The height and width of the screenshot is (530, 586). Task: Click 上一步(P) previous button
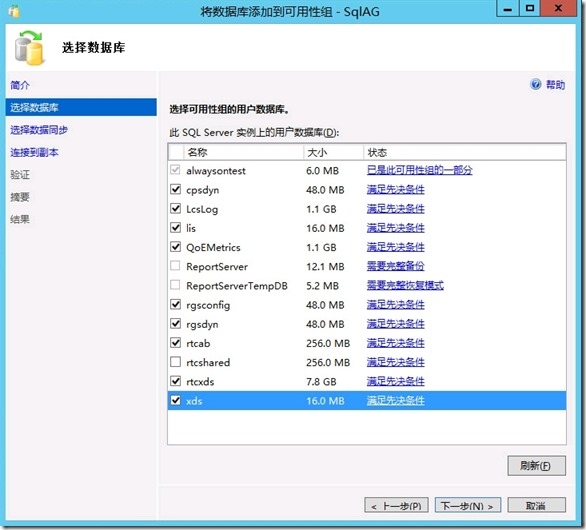[x=396, y=506]
